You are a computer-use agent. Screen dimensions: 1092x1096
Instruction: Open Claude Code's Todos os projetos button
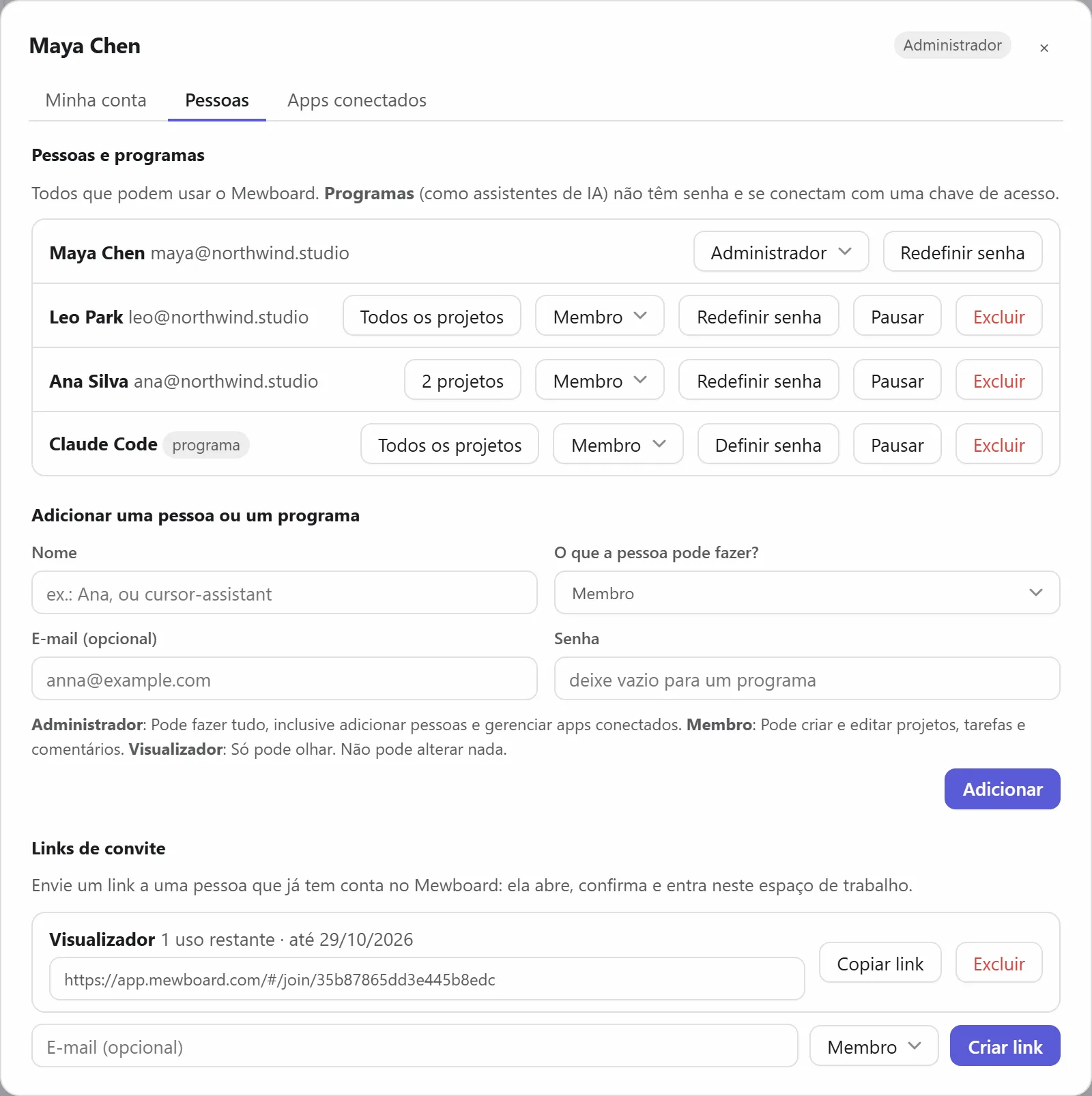click(x=449, y=444)
